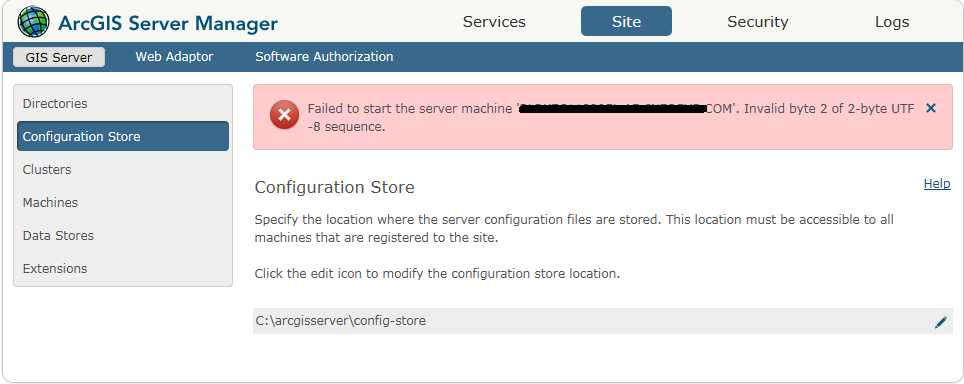Switch to the Logs tab
The image size is (964, 384).
(892, 22)
